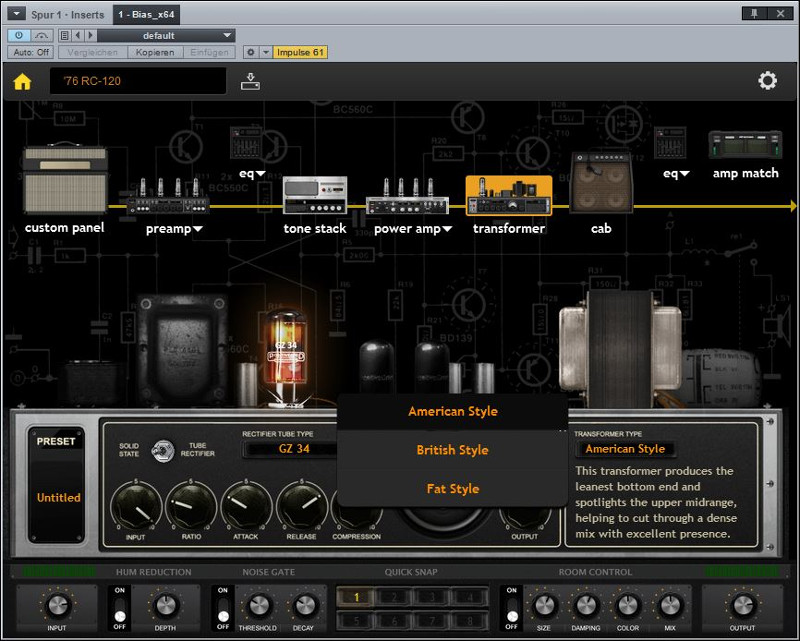800x641 pixels.
Task: Toggle Room Control on/off switch
Action: pyautogui.click(x=511, y=608)
